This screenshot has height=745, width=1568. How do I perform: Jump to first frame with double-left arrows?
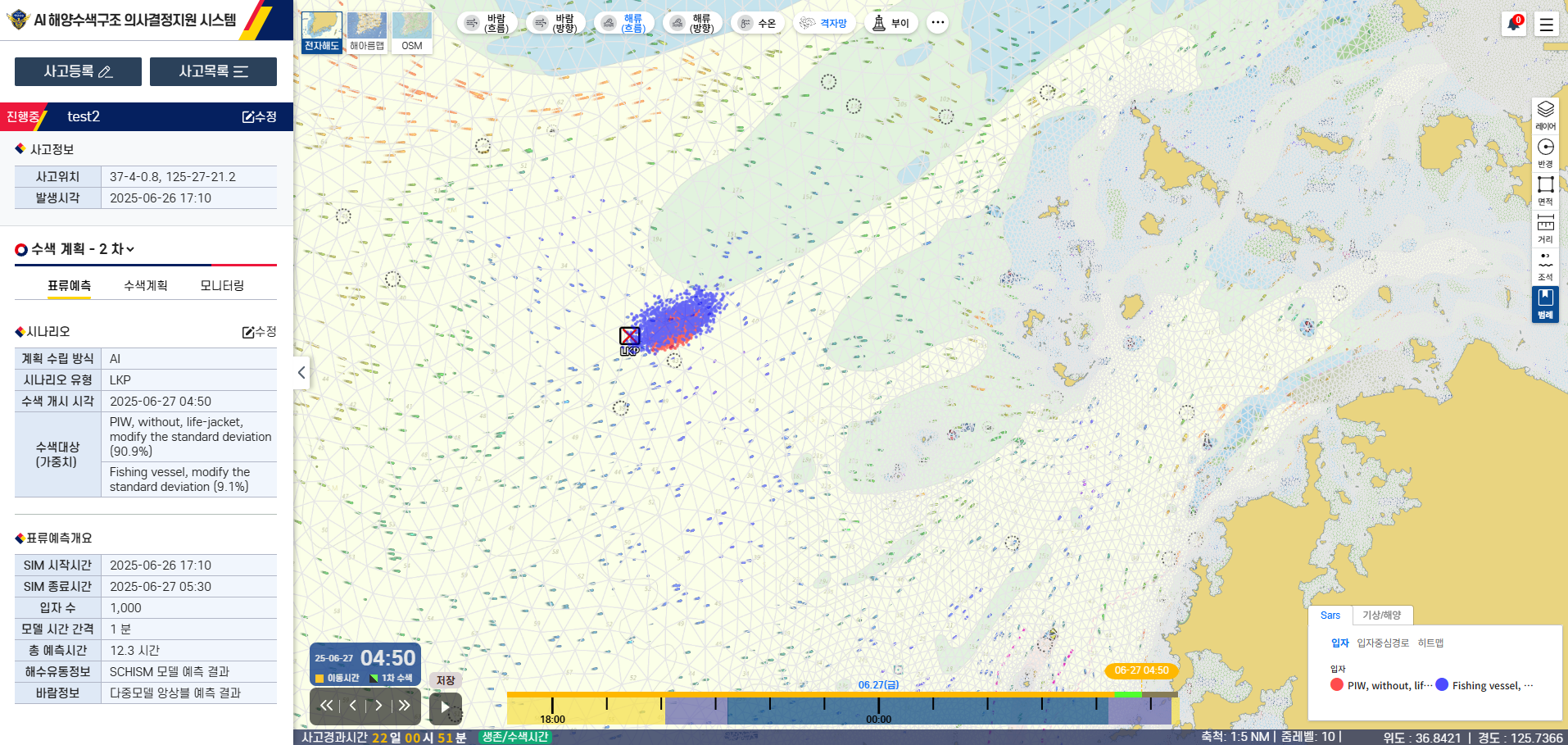(x=326, y=706)
